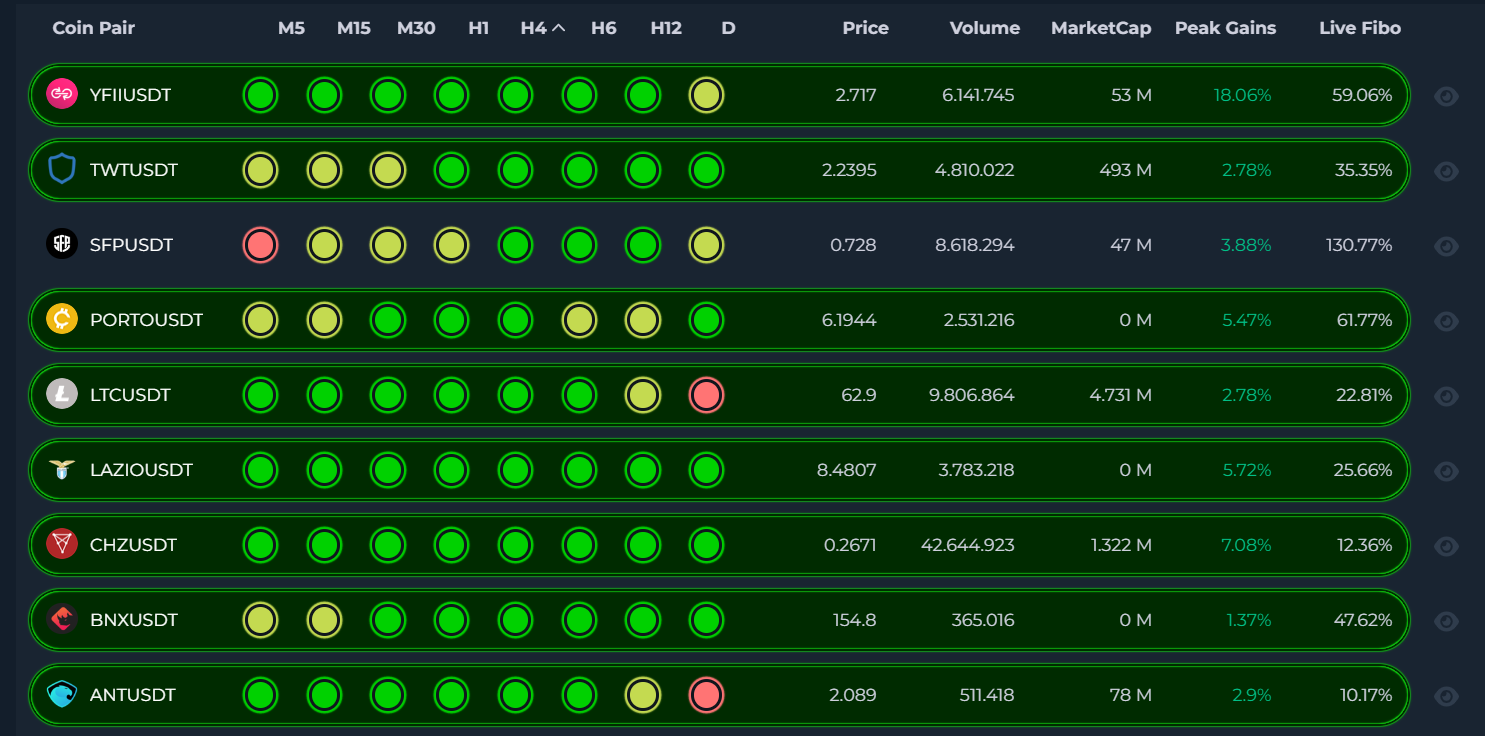The image size is (1485, 736).
Task: Click the 18.06% peak gains value
Action: pyautogui.click(x=1242, y=95)
